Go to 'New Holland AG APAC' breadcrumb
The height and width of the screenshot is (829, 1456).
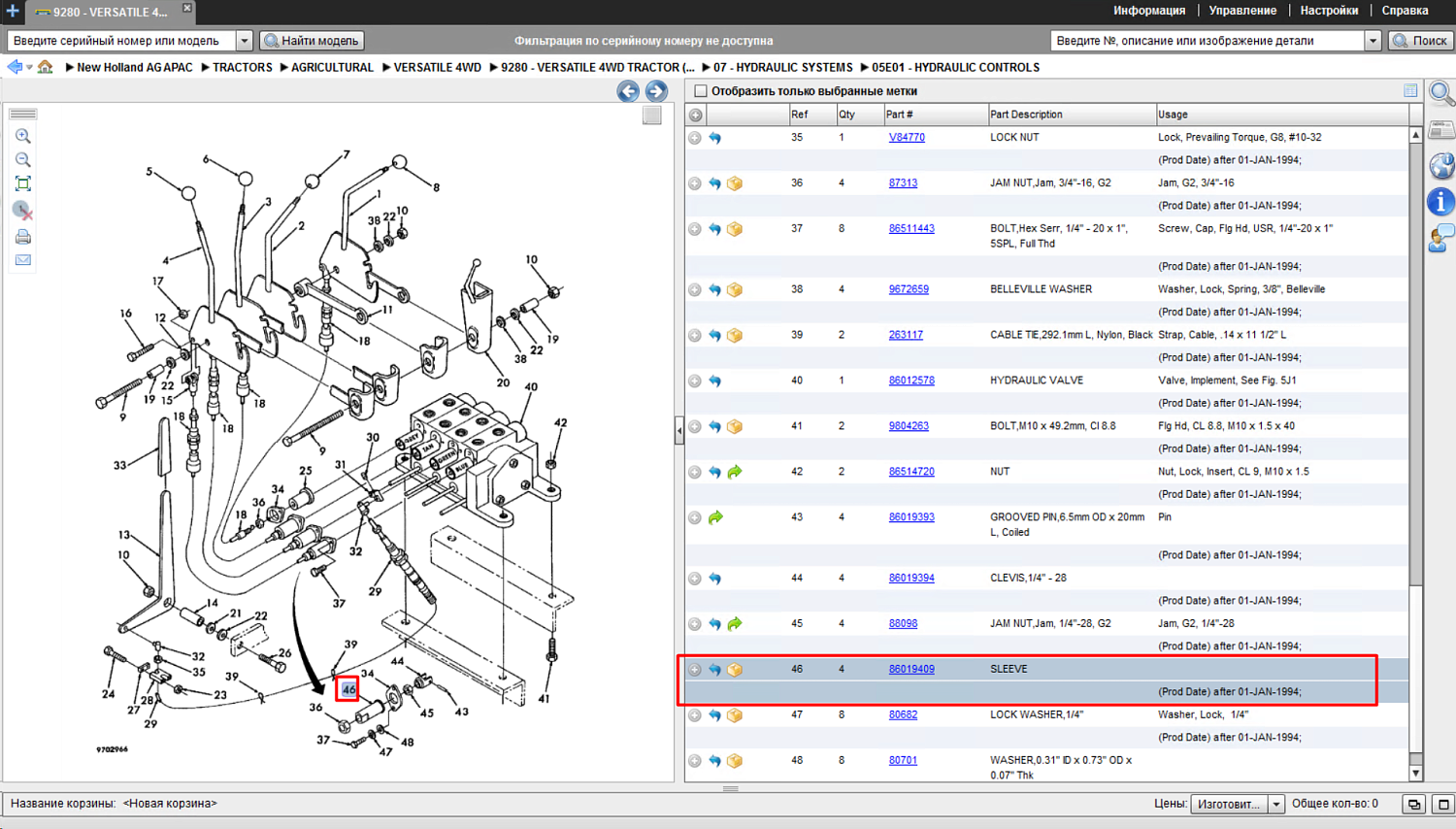pos(134,67)
